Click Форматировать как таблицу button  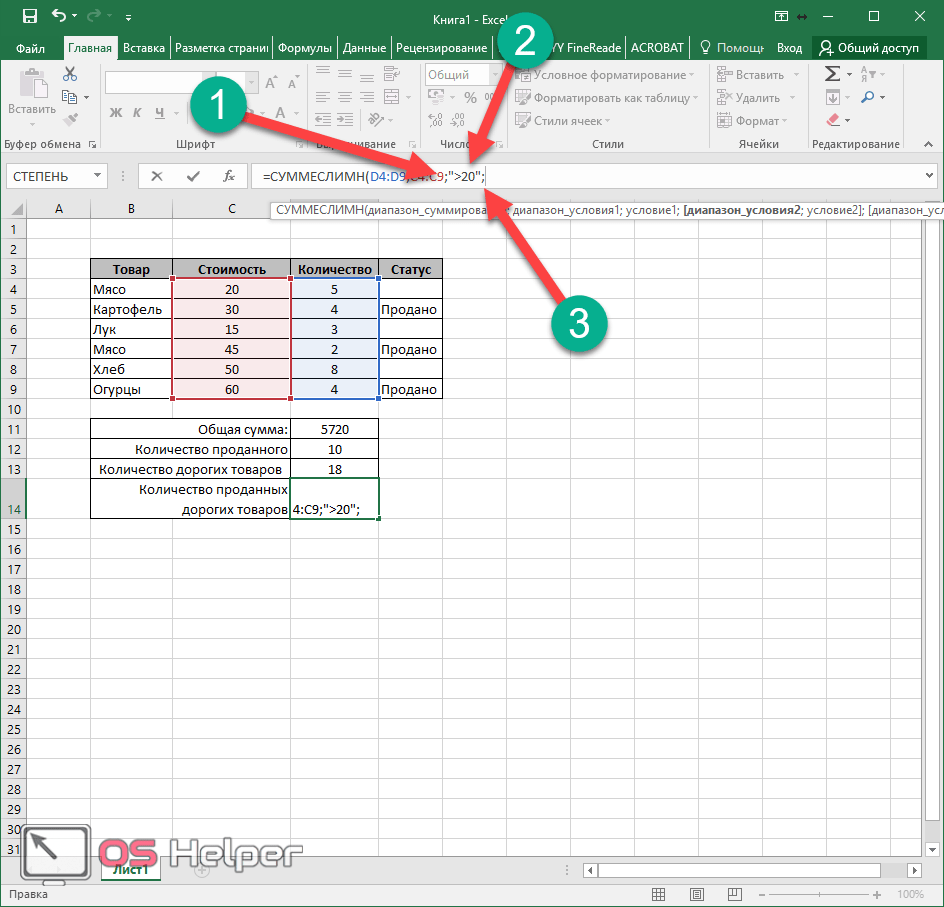point(608,98)
